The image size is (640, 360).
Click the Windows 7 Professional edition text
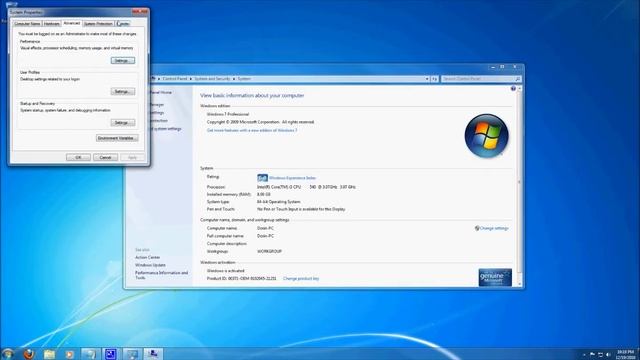[x=228, y=114]
